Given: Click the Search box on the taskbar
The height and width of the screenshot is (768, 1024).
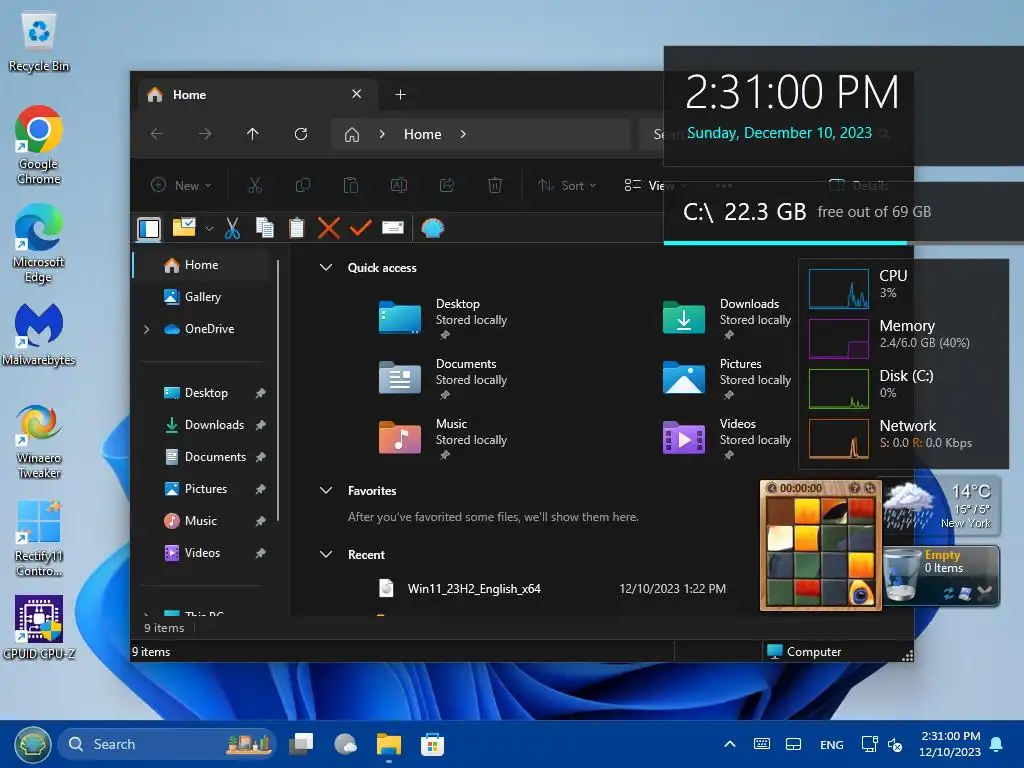Looking at the screenshot, I should (168, 744).
